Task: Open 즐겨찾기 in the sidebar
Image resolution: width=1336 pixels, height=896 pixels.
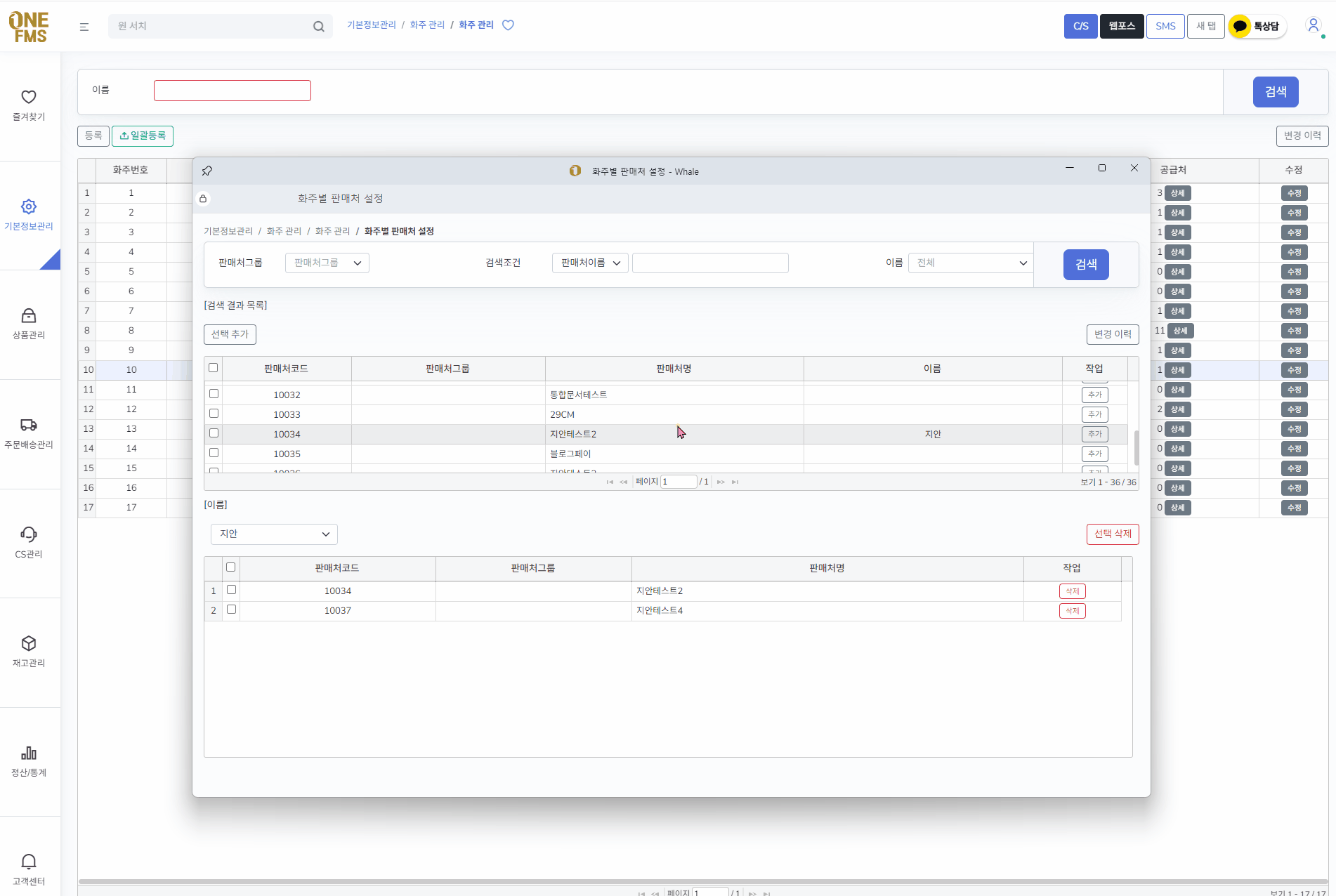Action: pos(29,105)
